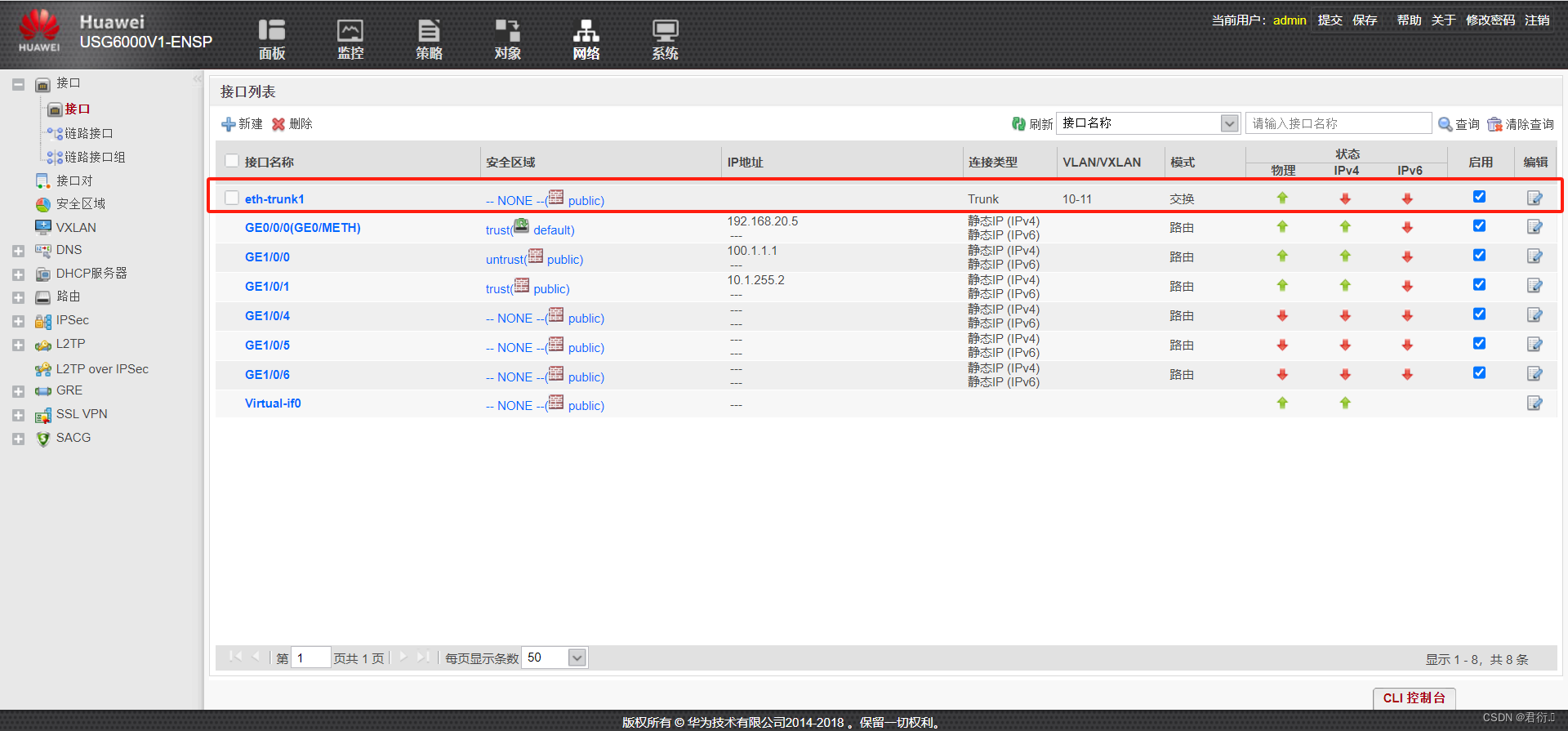The width and height of the screenshot is (1568, 731).
Task: Click the edit icon for GE0/0/0(GE0/METH)
Action: (x=1535, y=227)
